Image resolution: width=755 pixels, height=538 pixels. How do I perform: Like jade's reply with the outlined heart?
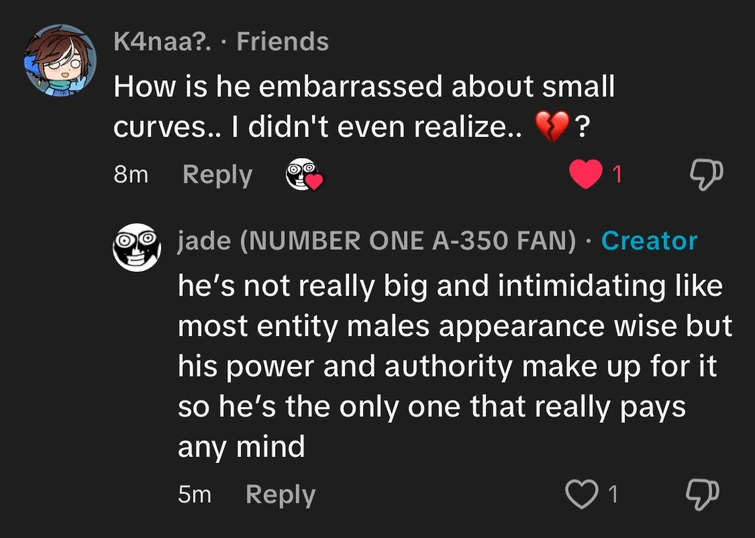coord(581,494)
